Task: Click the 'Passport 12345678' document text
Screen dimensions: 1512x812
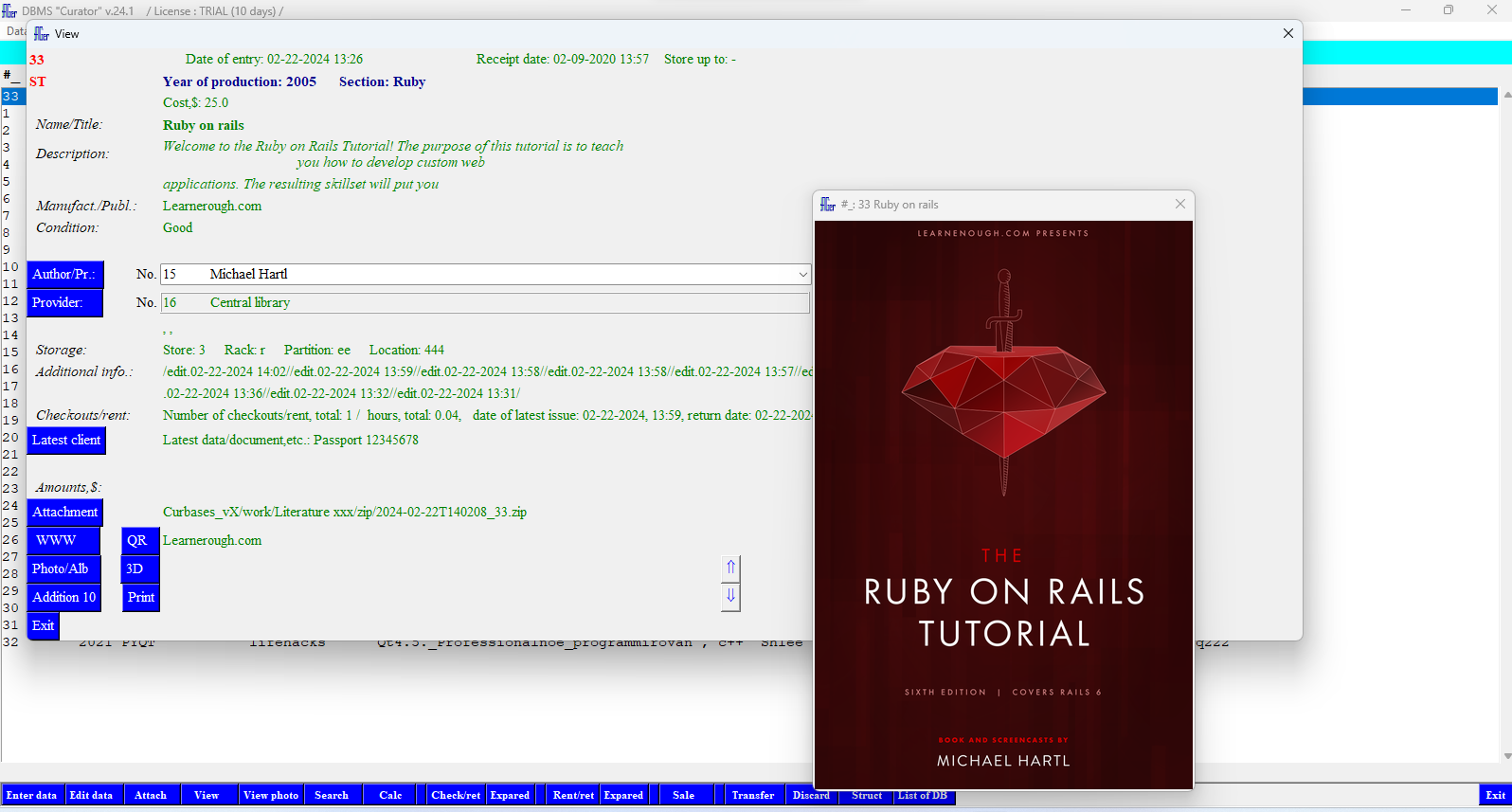Action: [366, 441]
